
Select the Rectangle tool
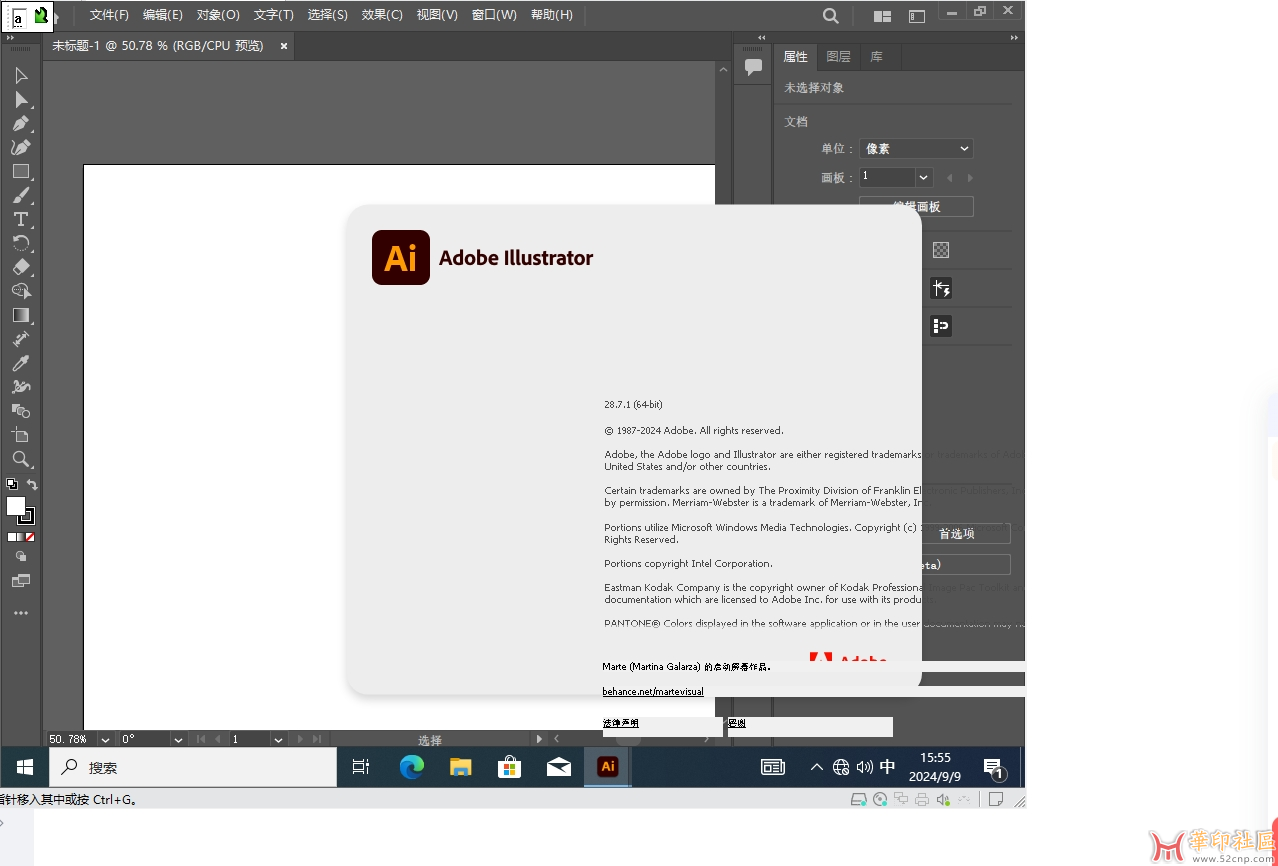click(x=21, y=172)
